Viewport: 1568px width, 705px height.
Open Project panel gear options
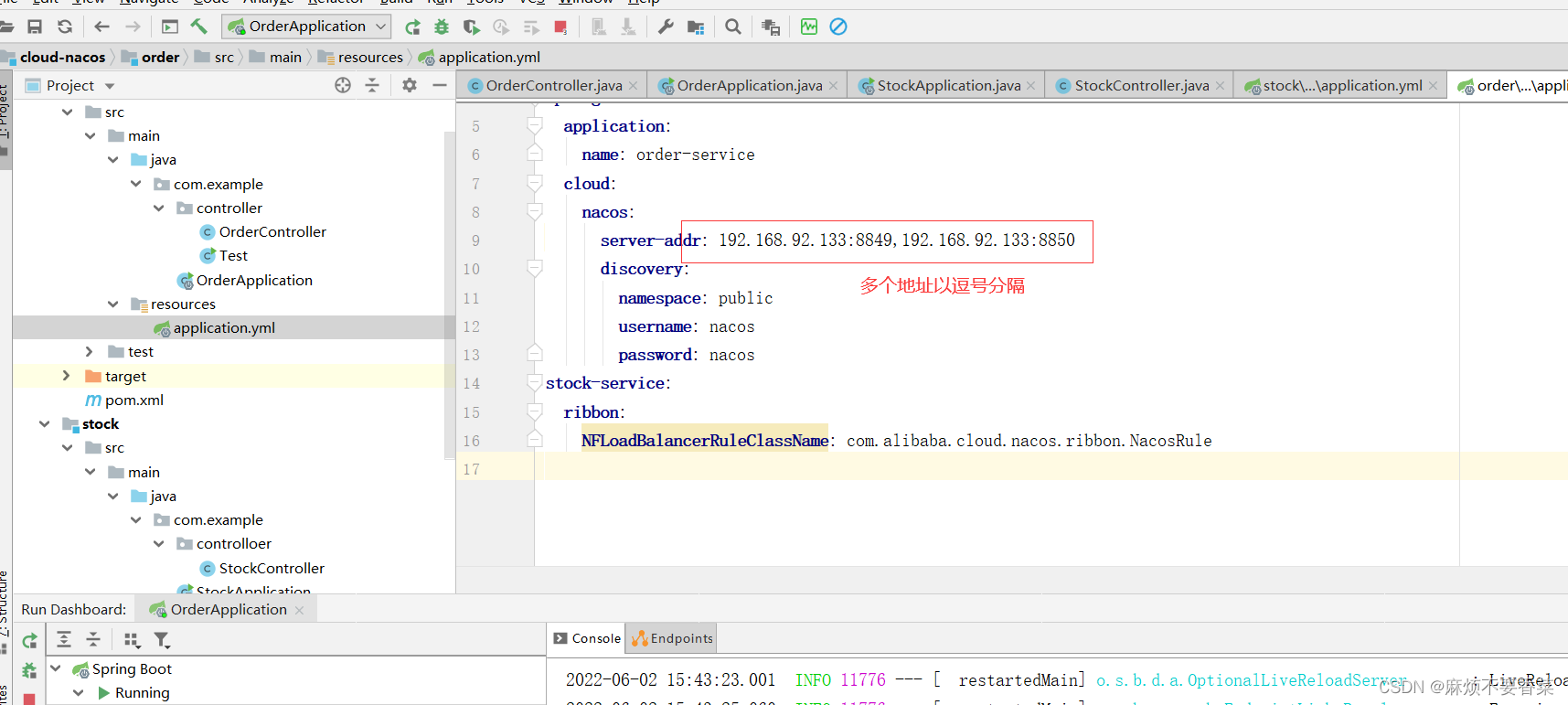[x=410, y=85]
